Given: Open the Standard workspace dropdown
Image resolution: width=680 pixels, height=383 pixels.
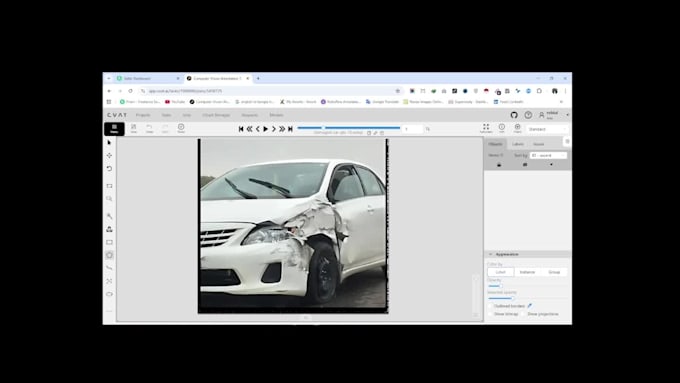Looking at the screenshot, I should point(547,129).
